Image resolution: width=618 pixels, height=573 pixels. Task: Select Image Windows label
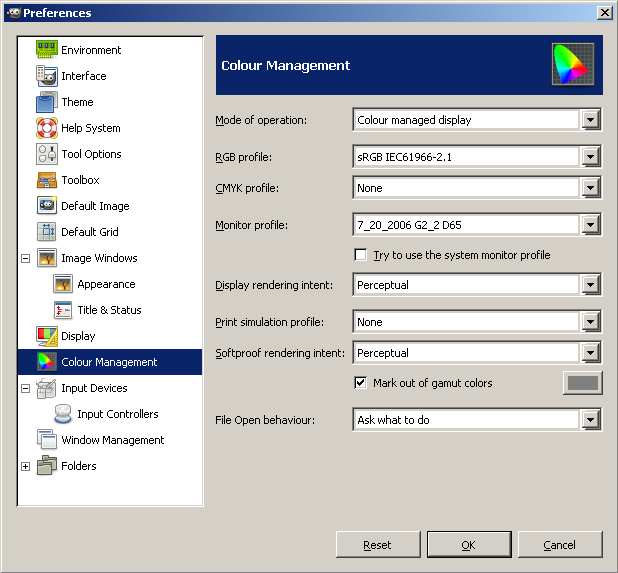click(99, 258)
